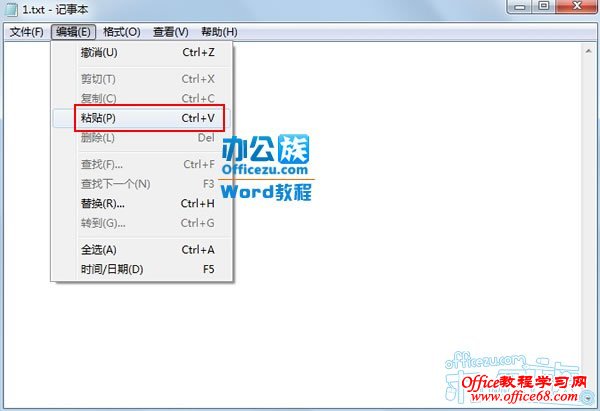Viewport: 600px width, 411px height.
Task: Select the grayed 查找下一个(N) entry
Action: pos(142,184)
